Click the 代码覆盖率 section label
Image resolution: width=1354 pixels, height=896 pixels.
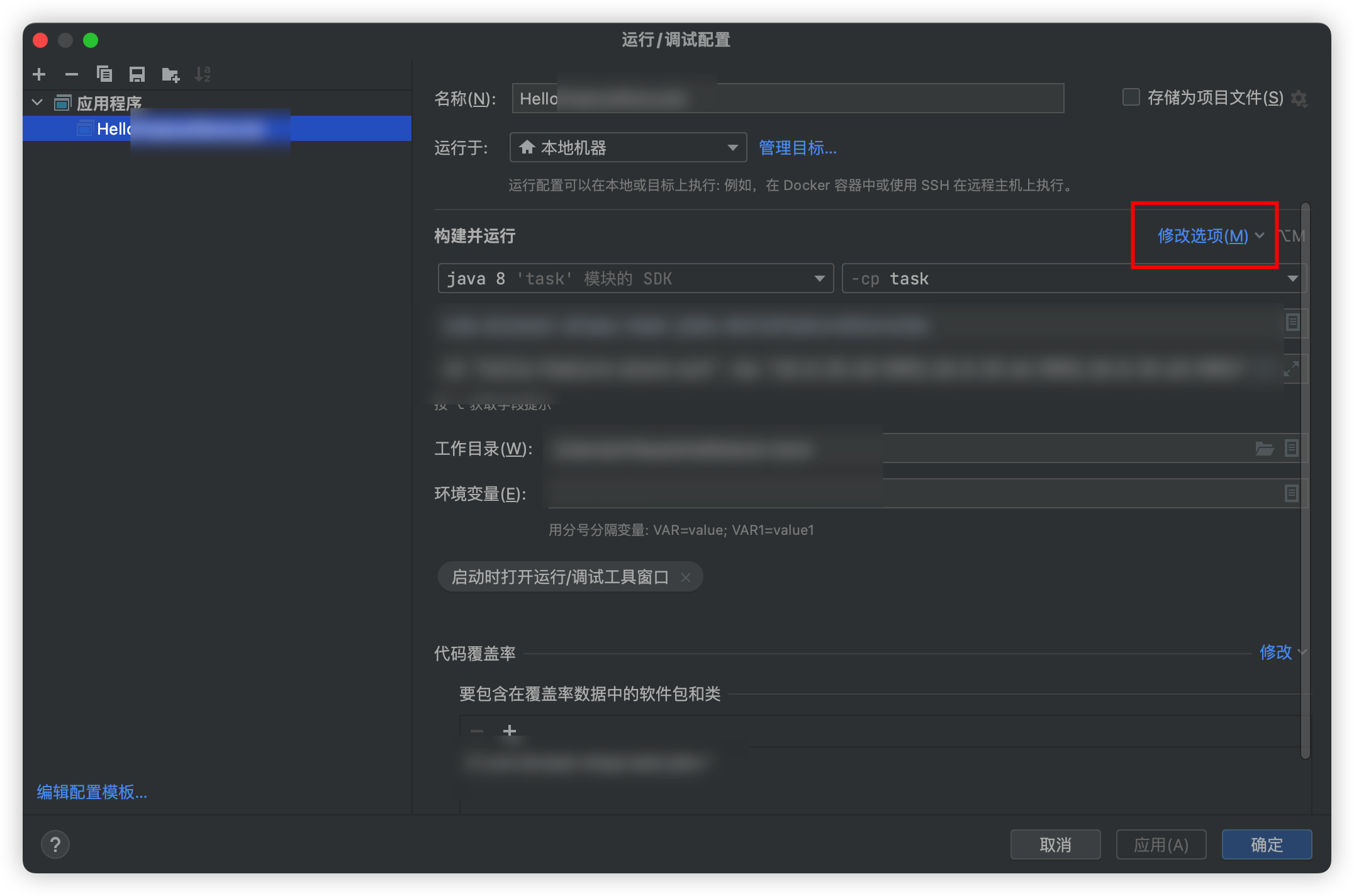click(x=475, y=653)
